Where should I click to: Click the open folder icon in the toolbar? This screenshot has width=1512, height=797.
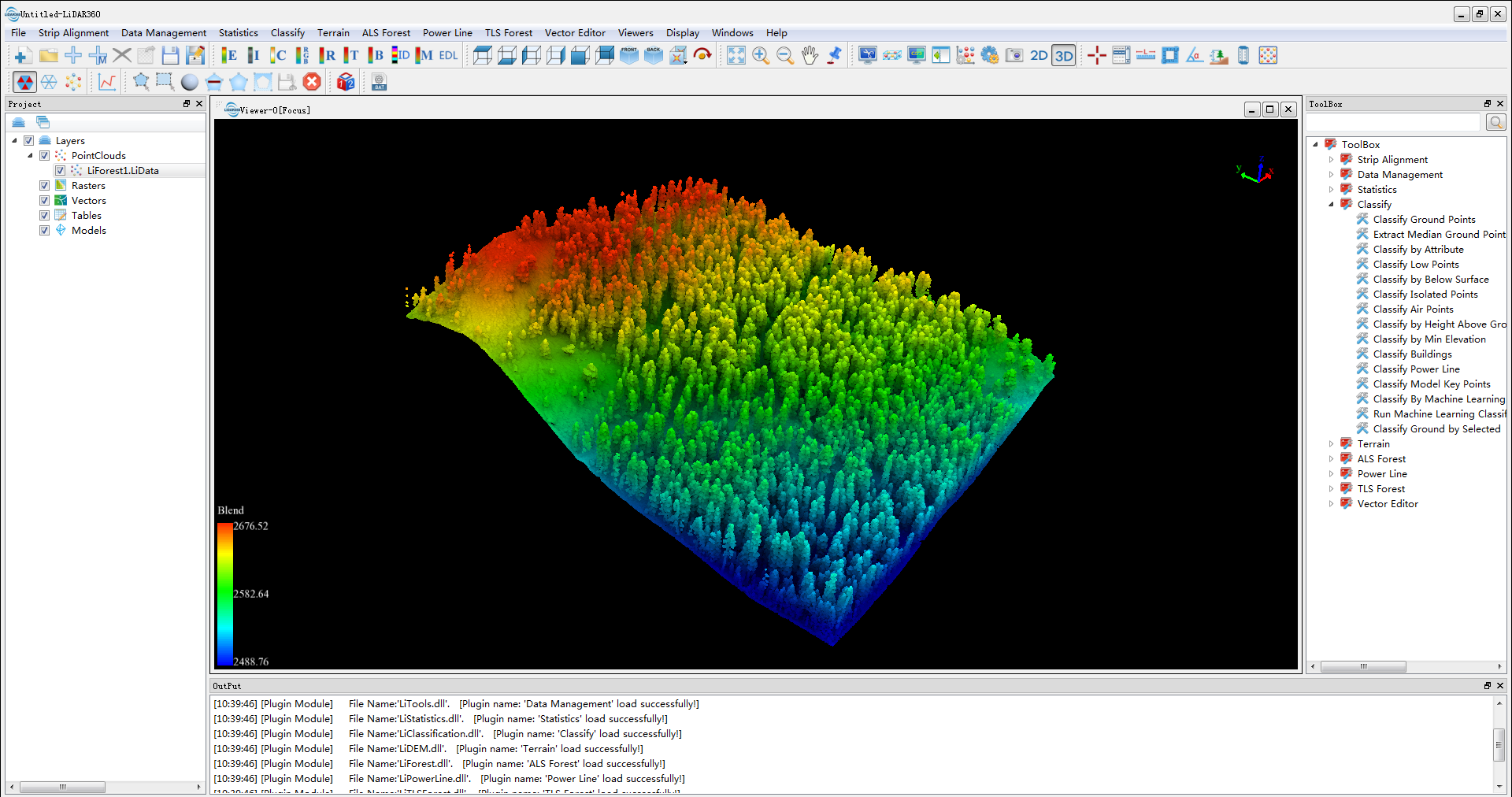pyautogui.click(x=49, y=55)
